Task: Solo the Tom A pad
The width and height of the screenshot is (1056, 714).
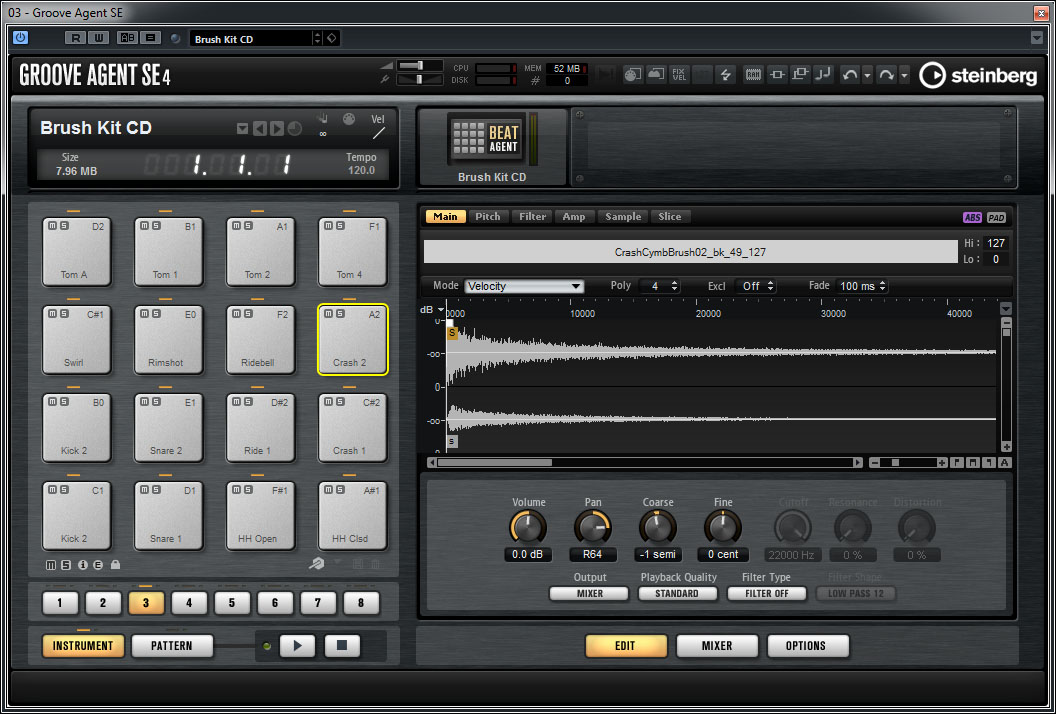Action: (x=64, y=226)
